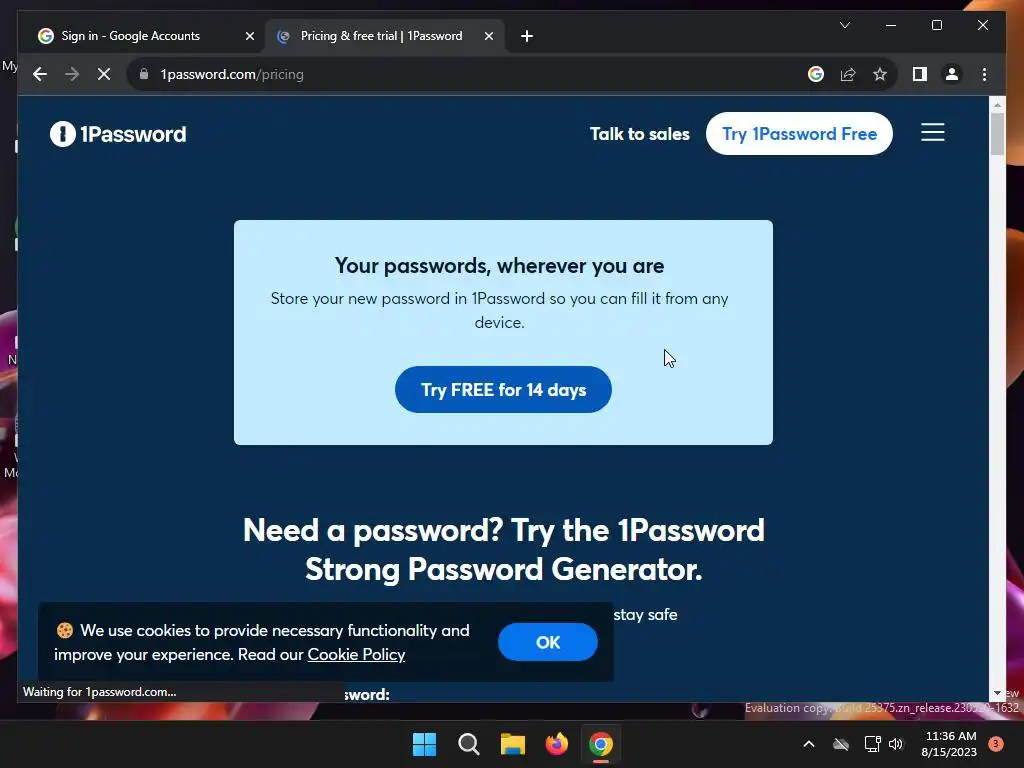Open Chrome's three-dot menu
This screenshot has height=768, width=1024.
tap(984, 74)
